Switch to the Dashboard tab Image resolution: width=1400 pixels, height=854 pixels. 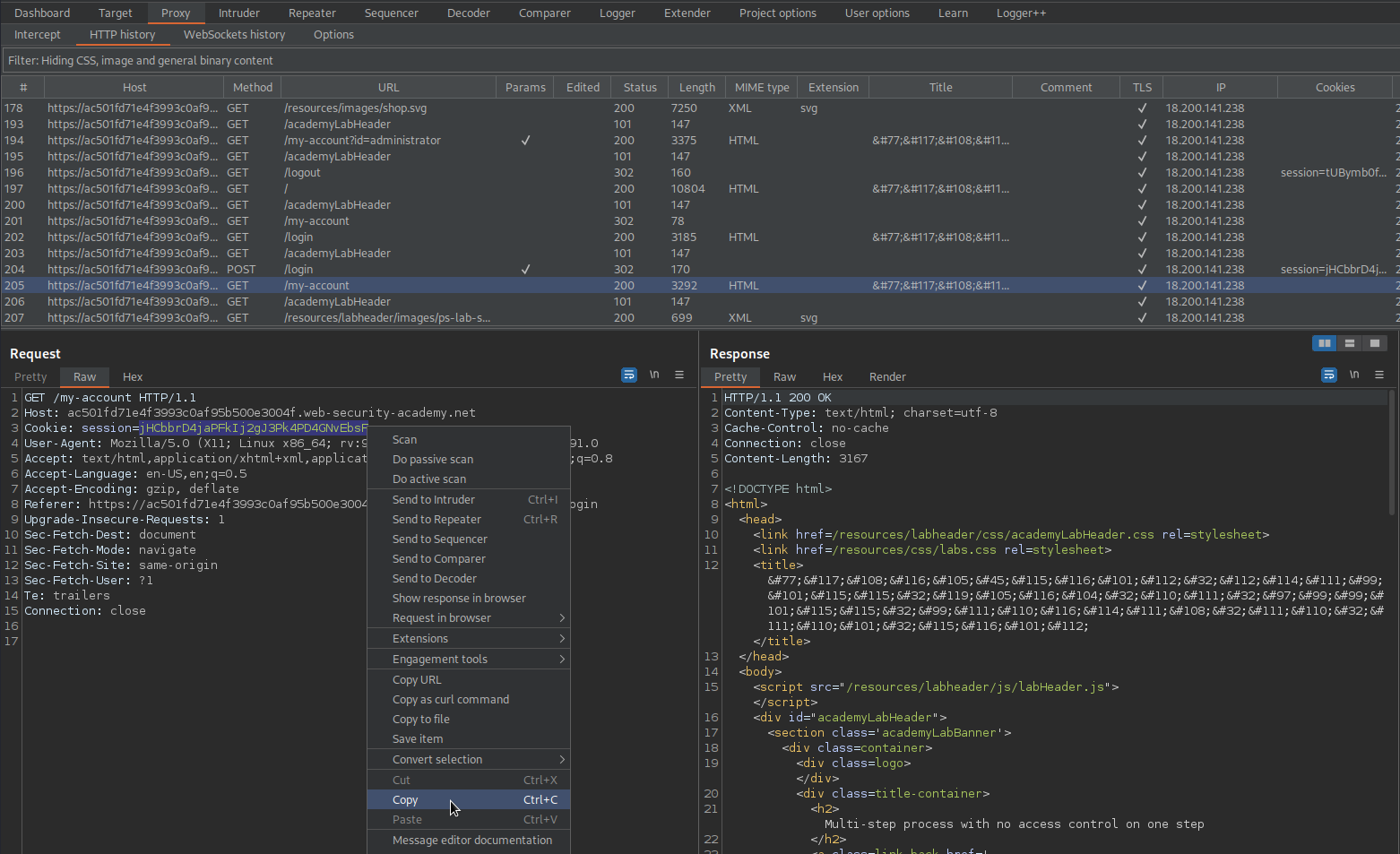(42, 13)
